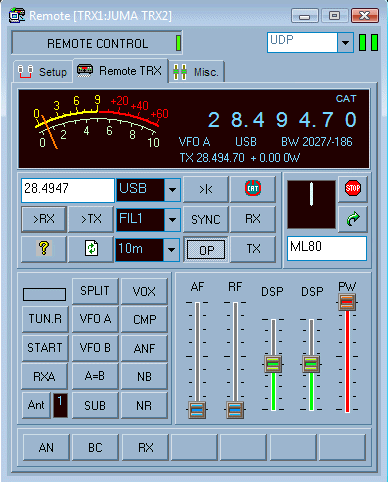Toggle the SUB button
The image size is (388, 482).
click(x=95, y=406)
